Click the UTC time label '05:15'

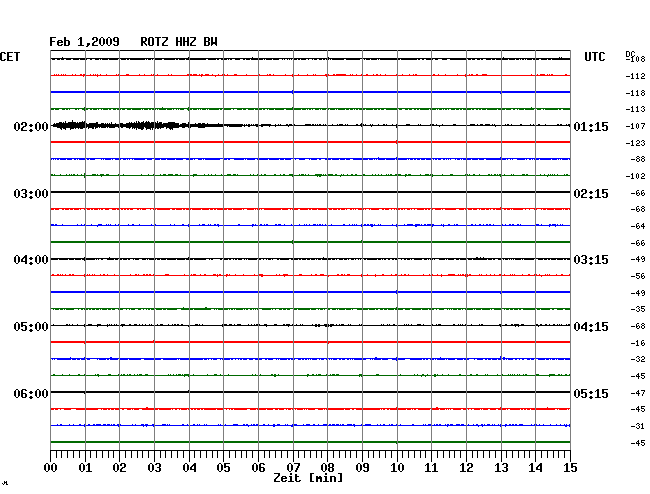point(591,393)
